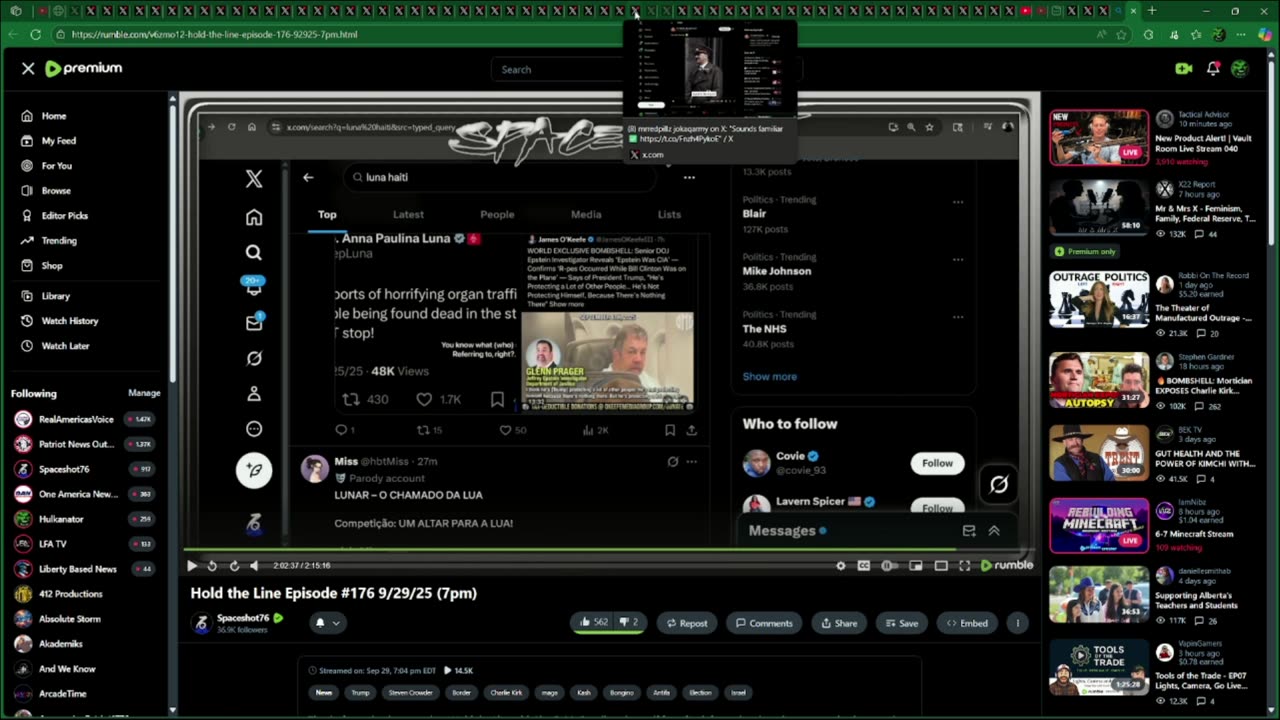The width and height of the screenshot is (1280, 720).
Task: Close the Rumble sidebar menu with the X
Action: click(28, 68)
